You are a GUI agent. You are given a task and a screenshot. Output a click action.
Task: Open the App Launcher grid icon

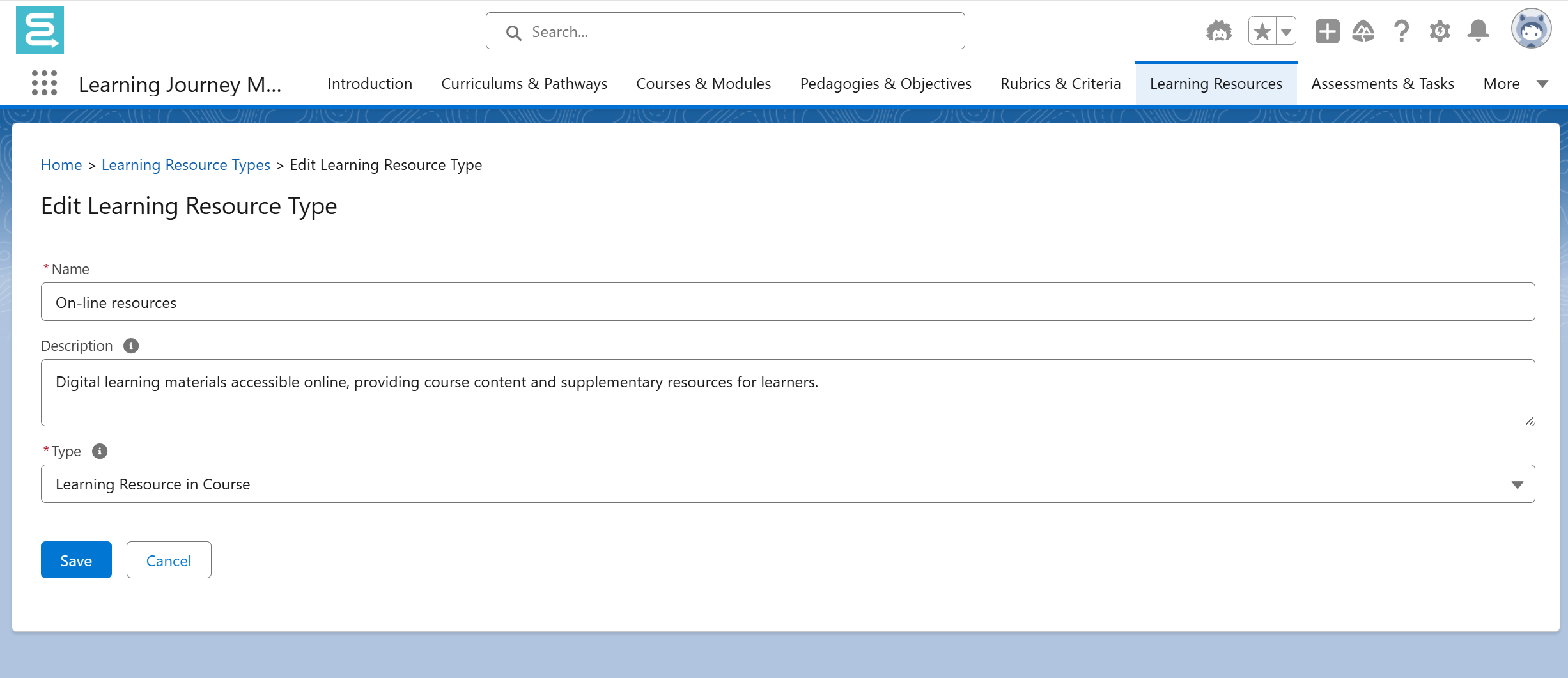[44, 84]
